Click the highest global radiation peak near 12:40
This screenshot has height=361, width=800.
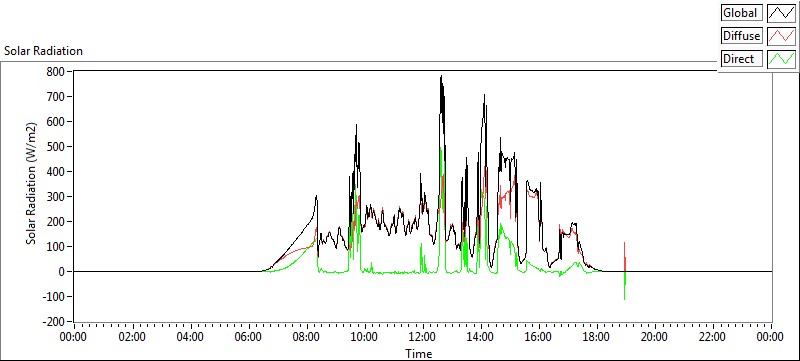pos(441,77)
